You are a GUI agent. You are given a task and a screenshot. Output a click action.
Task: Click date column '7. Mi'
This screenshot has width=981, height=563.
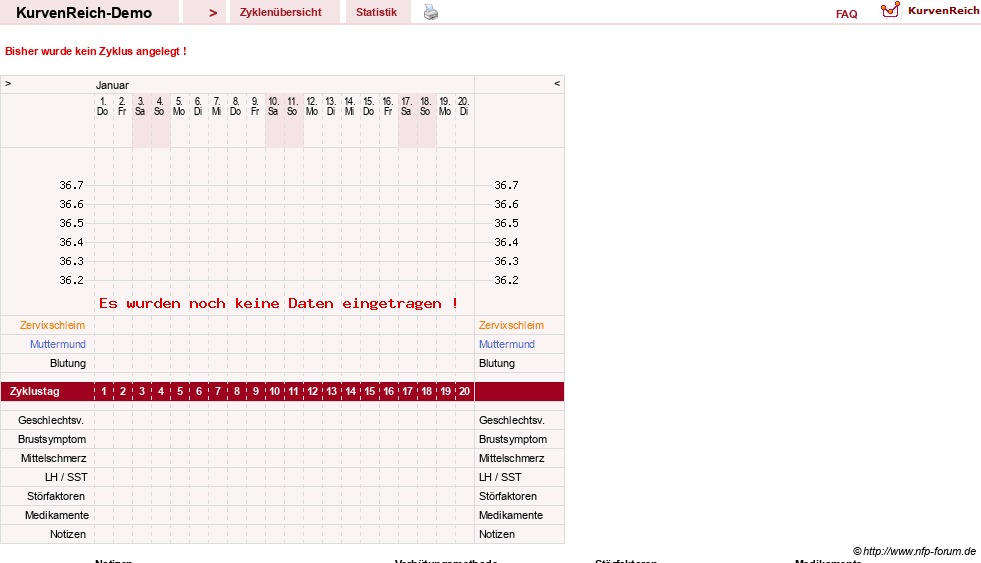click(216, 106)
